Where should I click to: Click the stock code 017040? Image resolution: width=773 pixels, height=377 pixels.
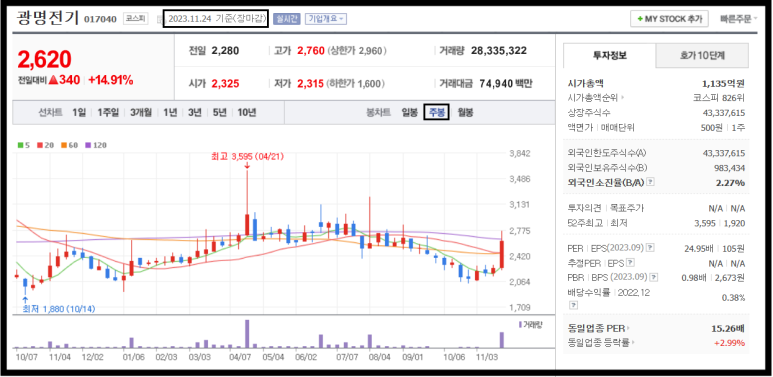[101, 19]
